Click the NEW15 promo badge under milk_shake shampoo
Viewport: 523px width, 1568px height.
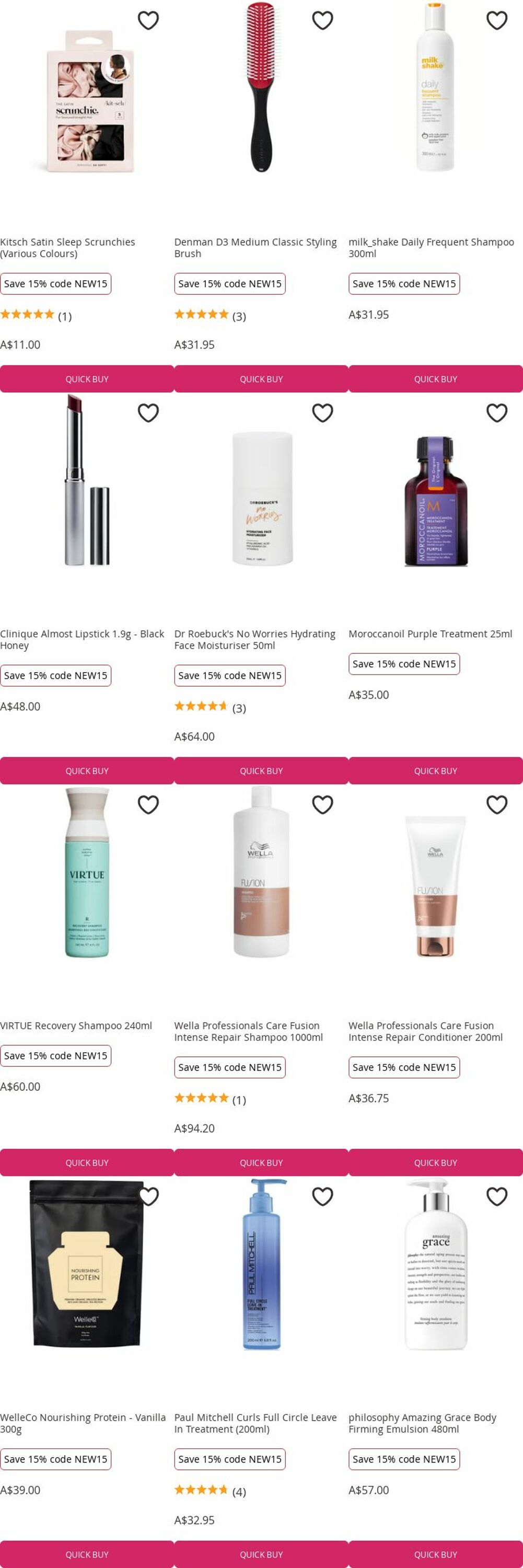404,284
